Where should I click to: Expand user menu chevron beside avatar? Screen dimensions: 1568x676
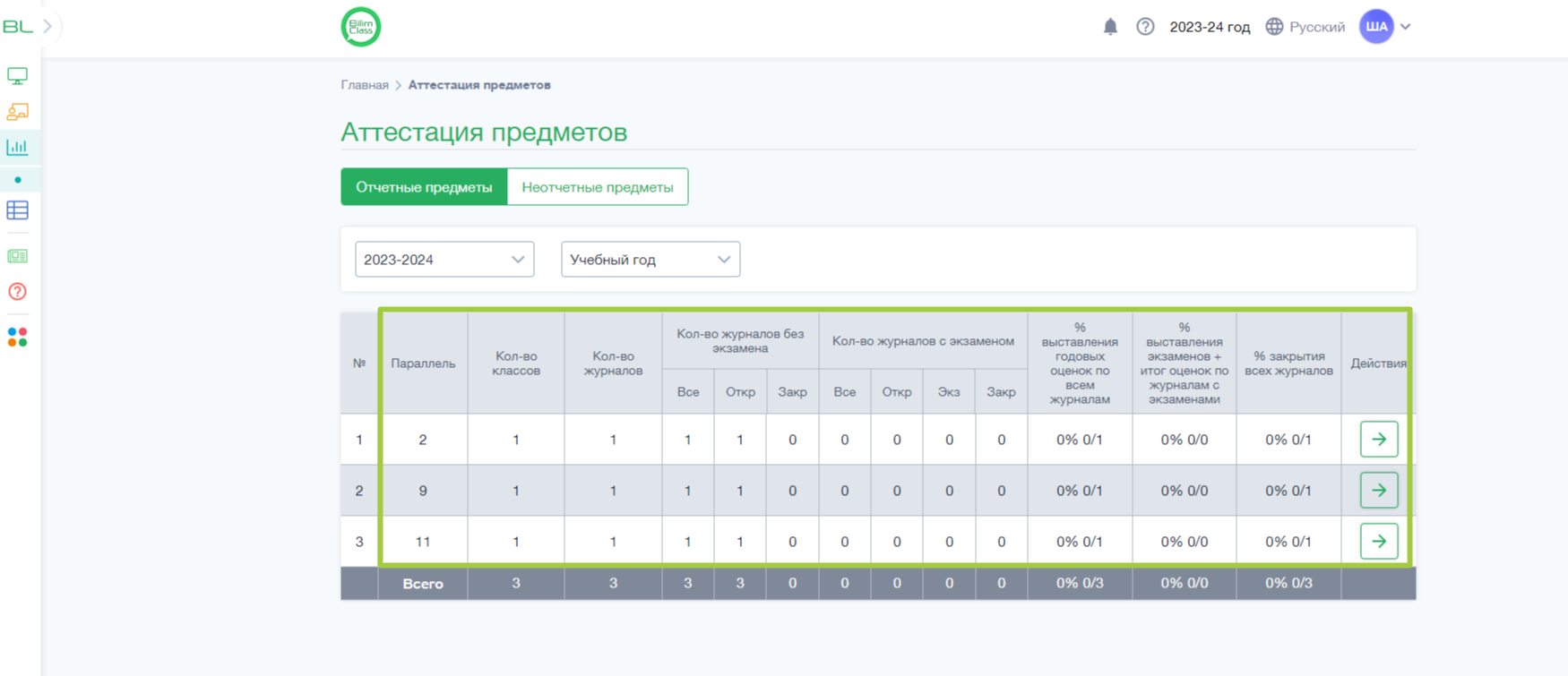pyautogui.click(x=1406, y=27)
